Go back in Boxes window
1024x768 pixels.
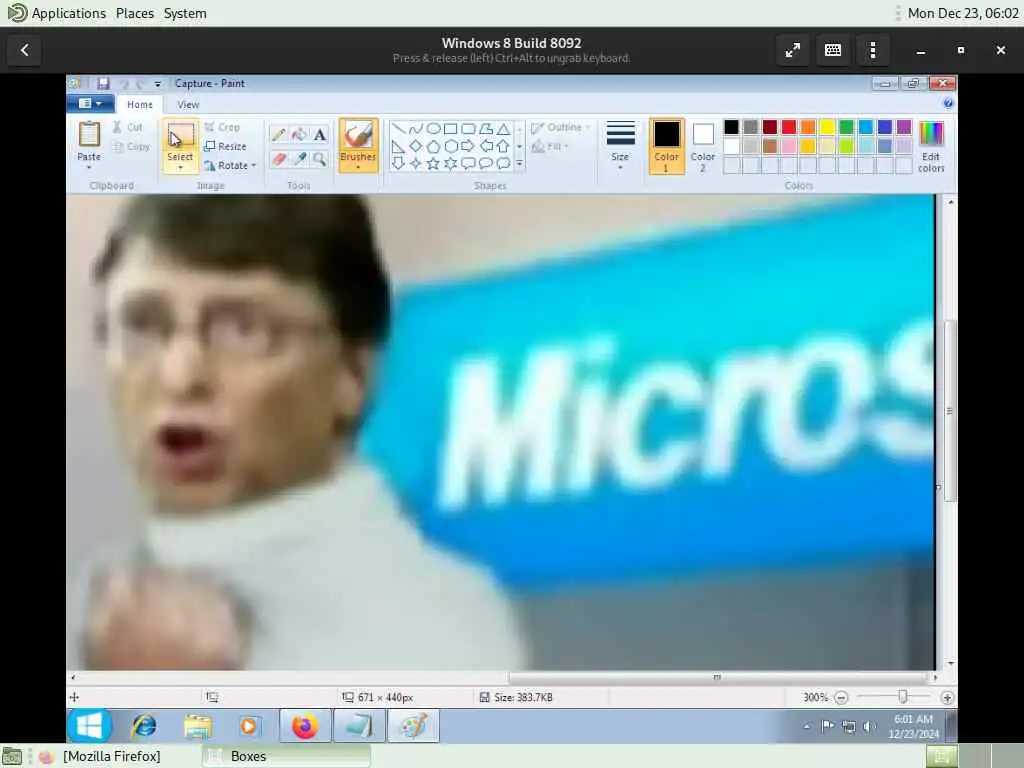pos(25,50)
